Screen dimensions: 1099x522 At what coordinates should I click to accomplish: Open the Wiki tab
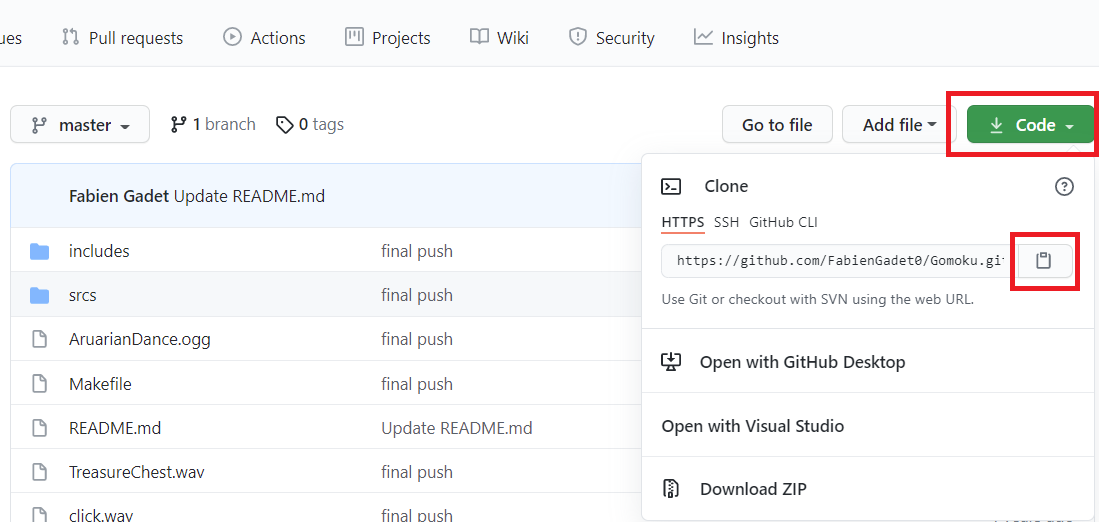(499, 38)
